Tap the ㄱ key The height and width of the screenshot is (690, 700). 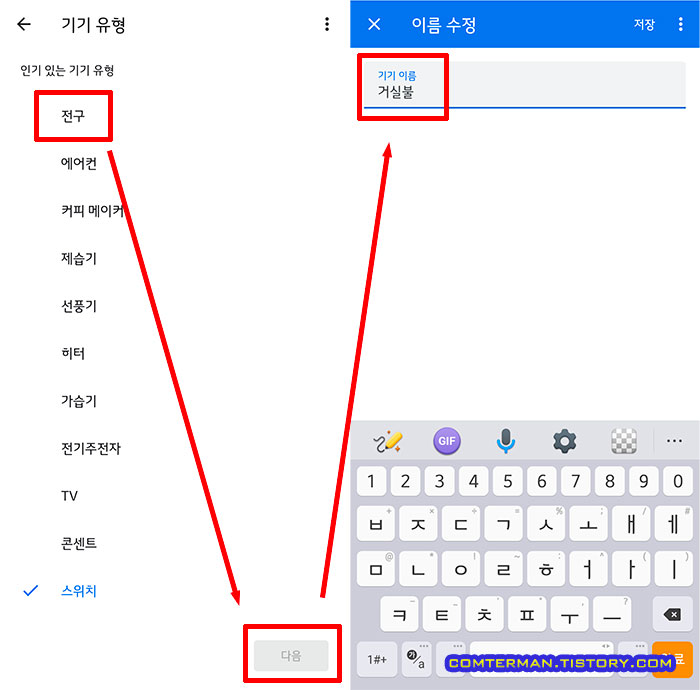pyautogui.click(x=504, y=524)
